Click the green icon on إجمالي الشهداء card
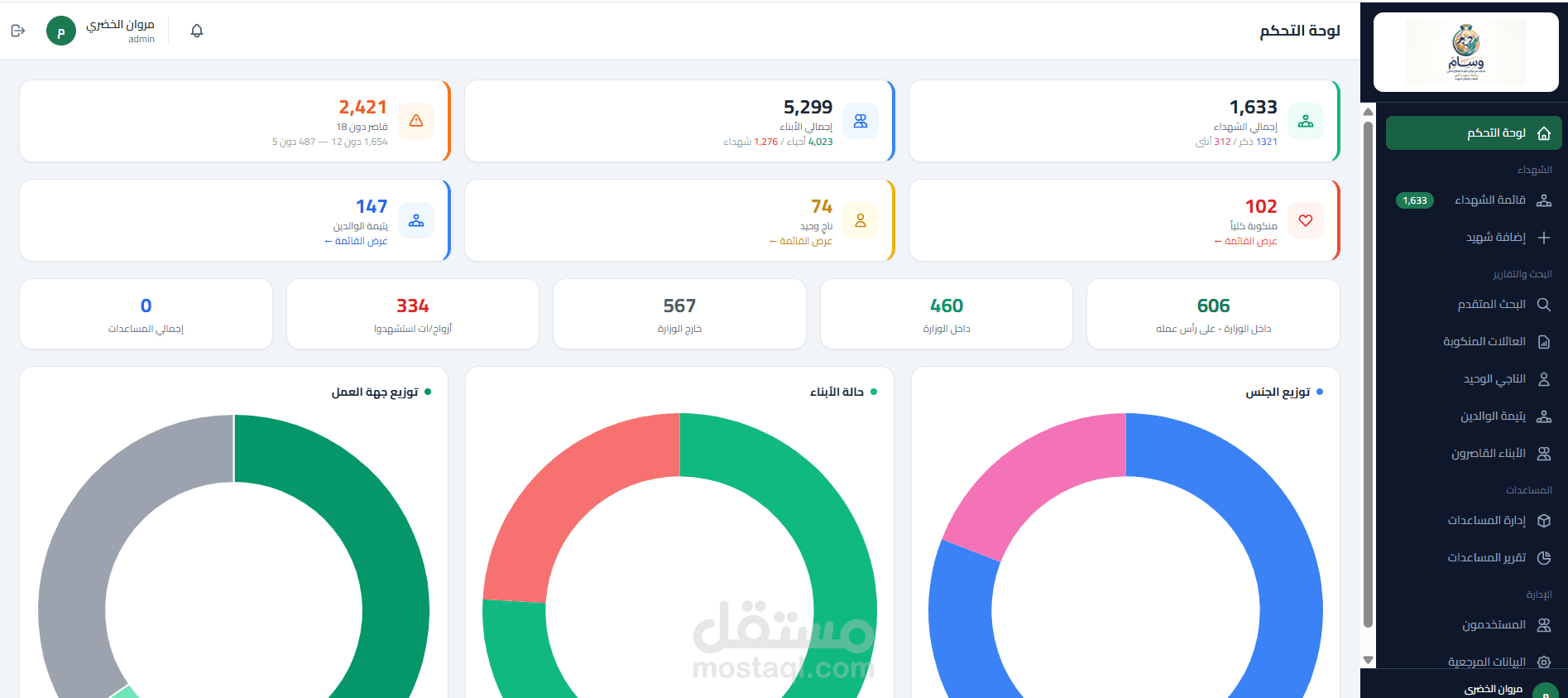Image resolution: width=1568 pixels, height=698 pixels. tap(1306, 121)
